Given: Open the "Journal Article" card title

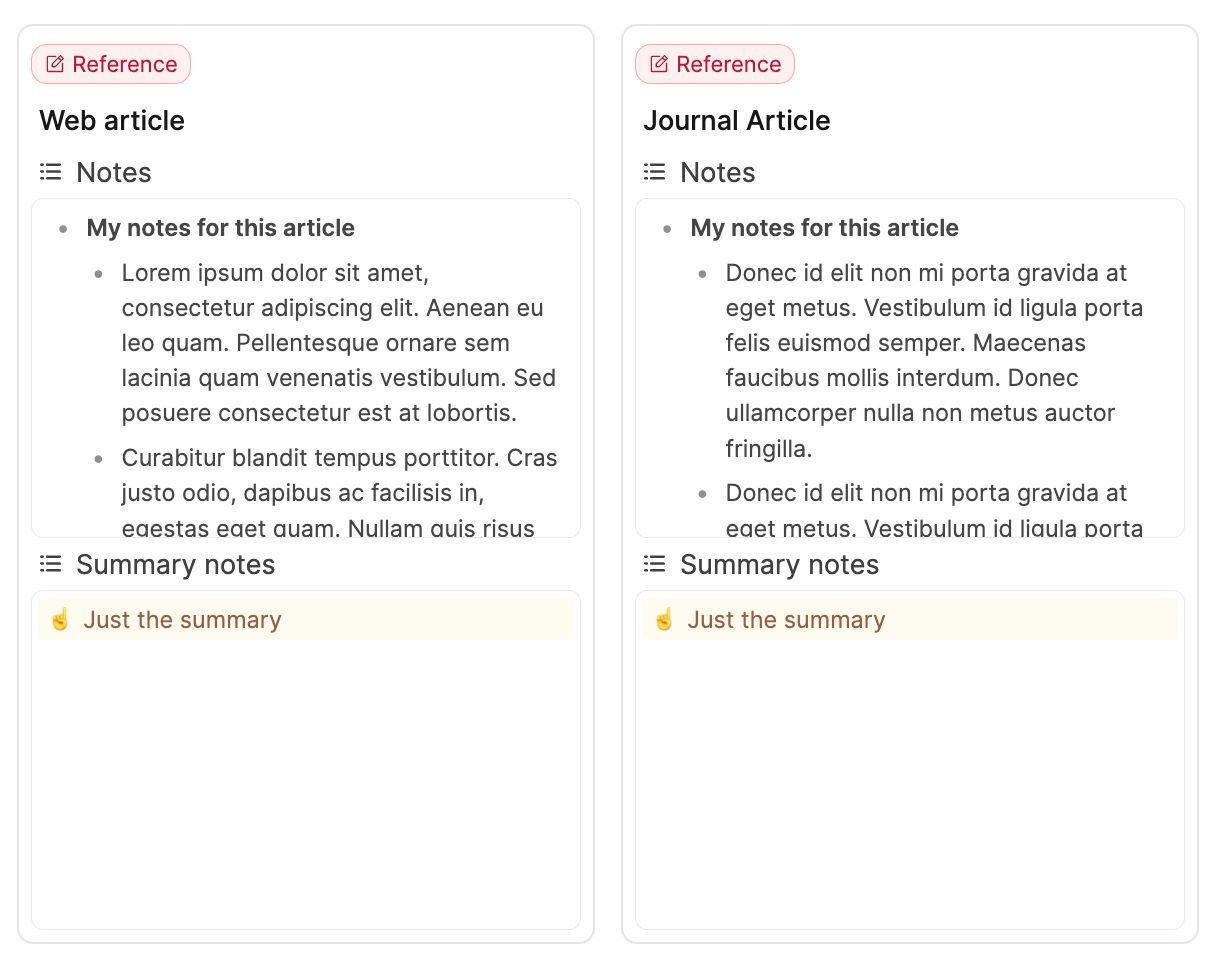Looking at the screenshot, I should pos(737,121).
